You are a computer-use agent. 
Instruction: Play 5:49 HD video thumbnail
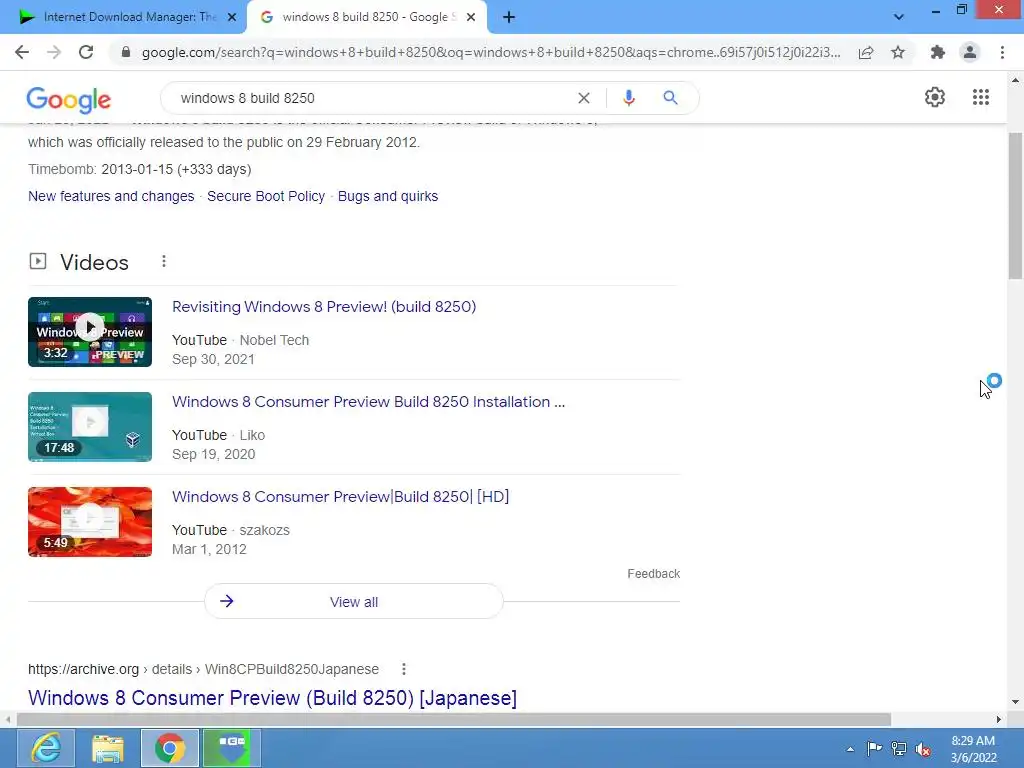pos(90,522)
